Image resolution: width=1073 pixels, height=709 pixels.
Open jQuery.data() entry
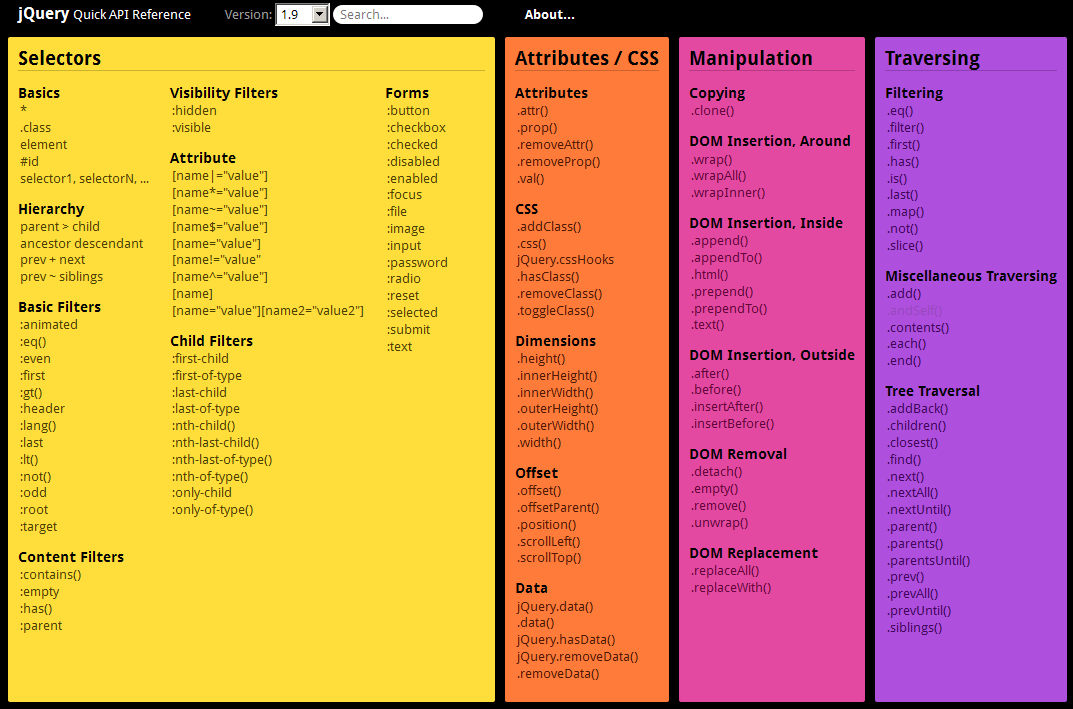pyautogui.click(x=555, y=606)
